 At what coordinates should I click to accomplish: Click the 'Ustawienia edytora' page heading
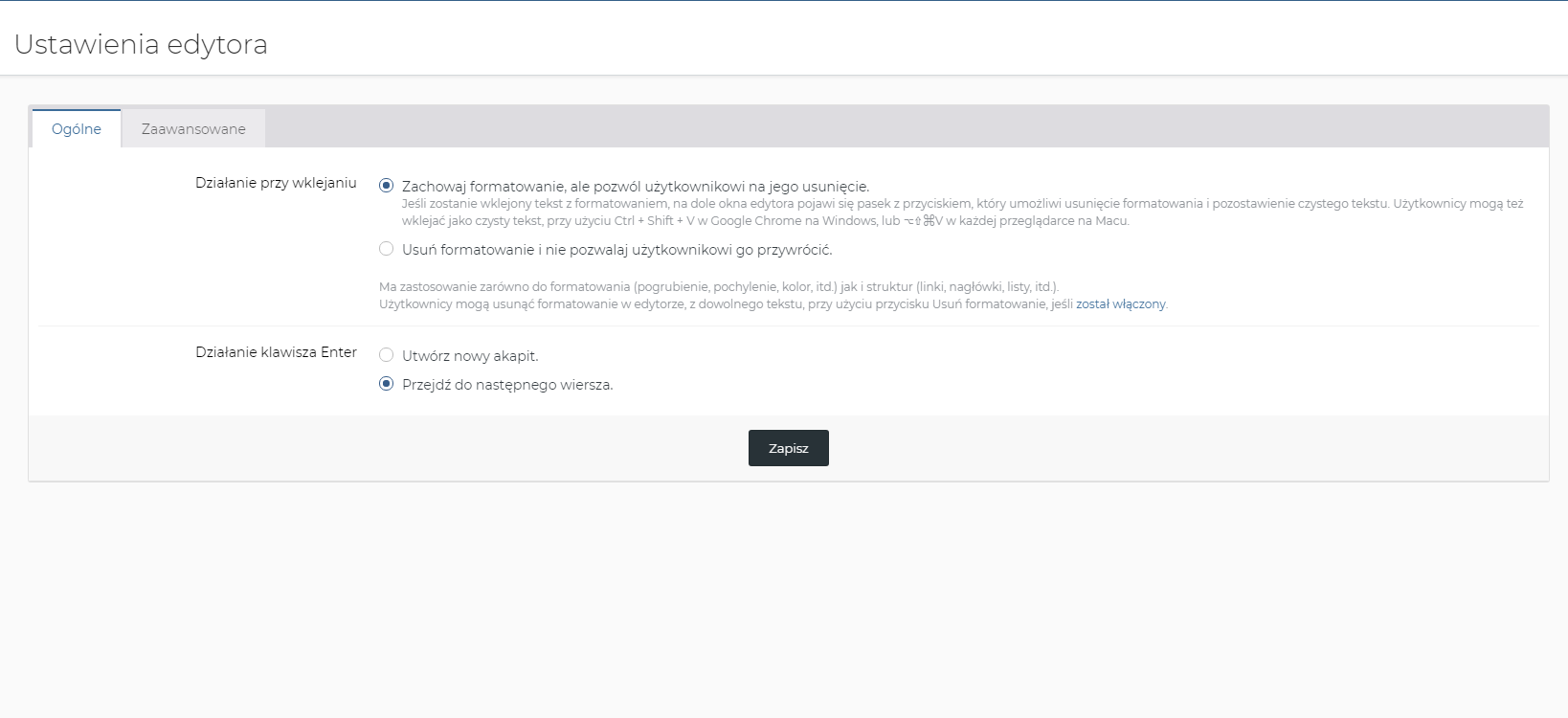point(141,45)
